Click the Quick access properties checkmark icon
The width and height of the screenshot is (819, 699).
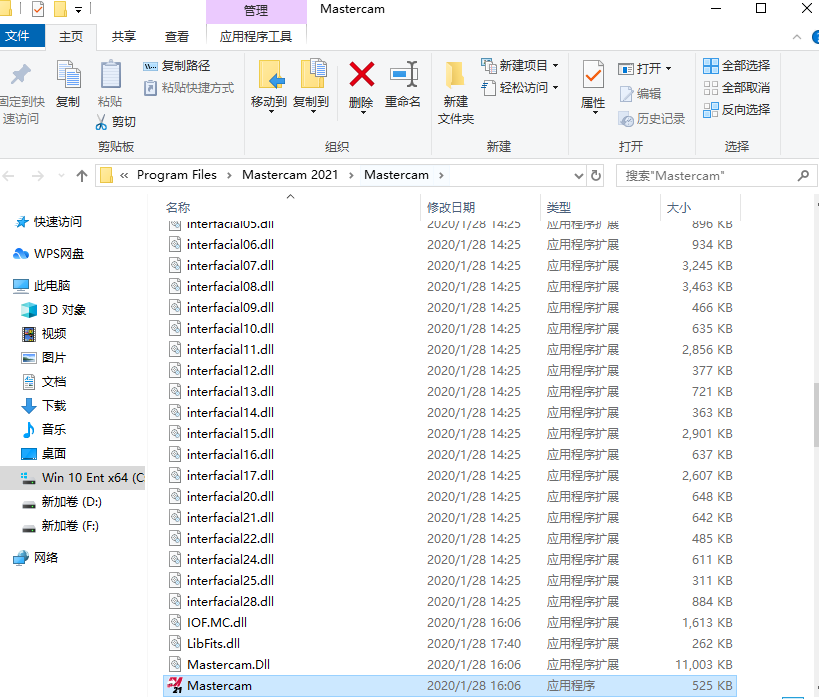(x=38, y=9)
